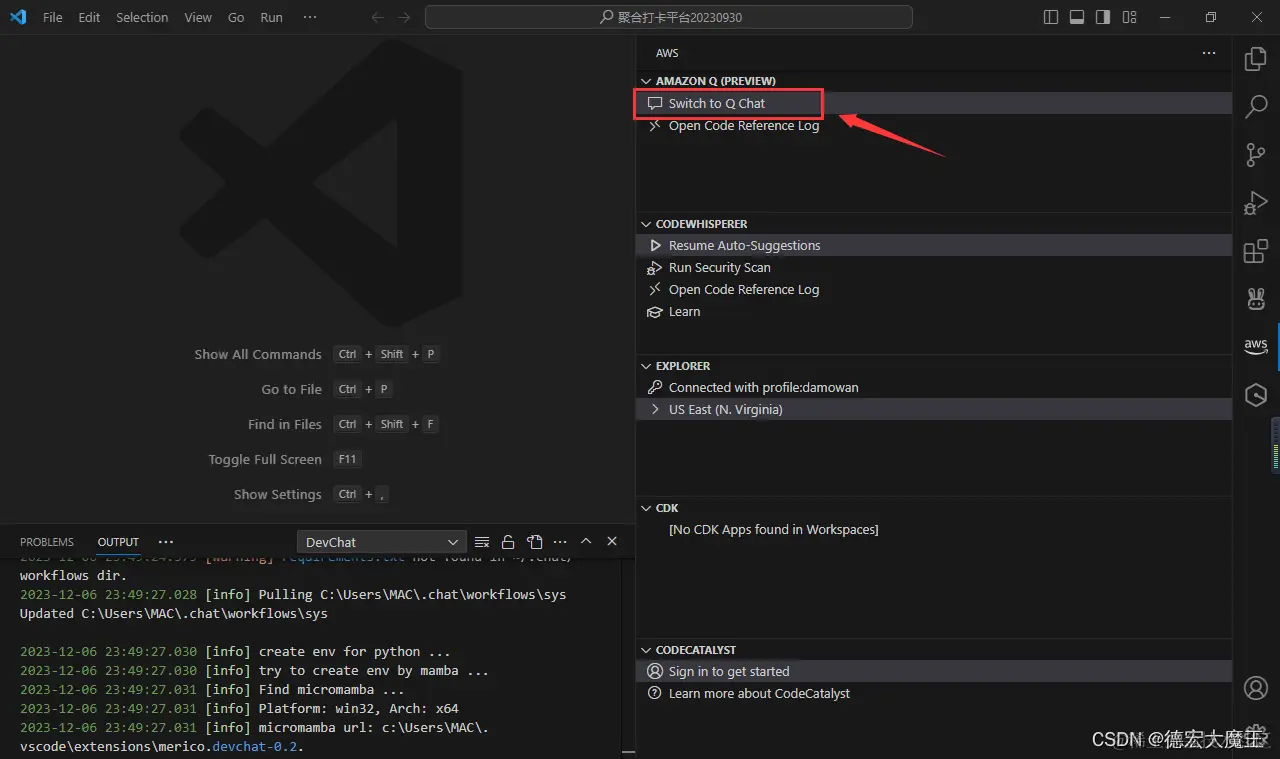
Task: Open panel more actions ellipsis beside lock
Action: coord(560,542)
